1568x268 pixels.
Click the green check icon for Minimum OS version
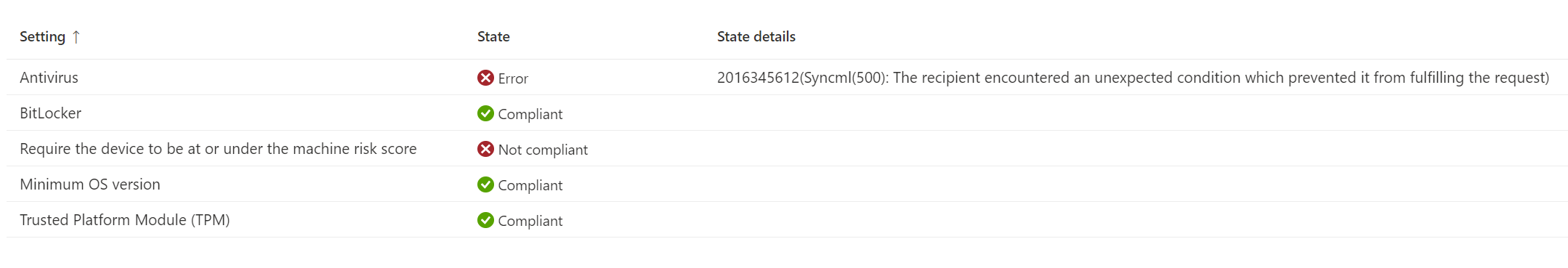point(485,184)
